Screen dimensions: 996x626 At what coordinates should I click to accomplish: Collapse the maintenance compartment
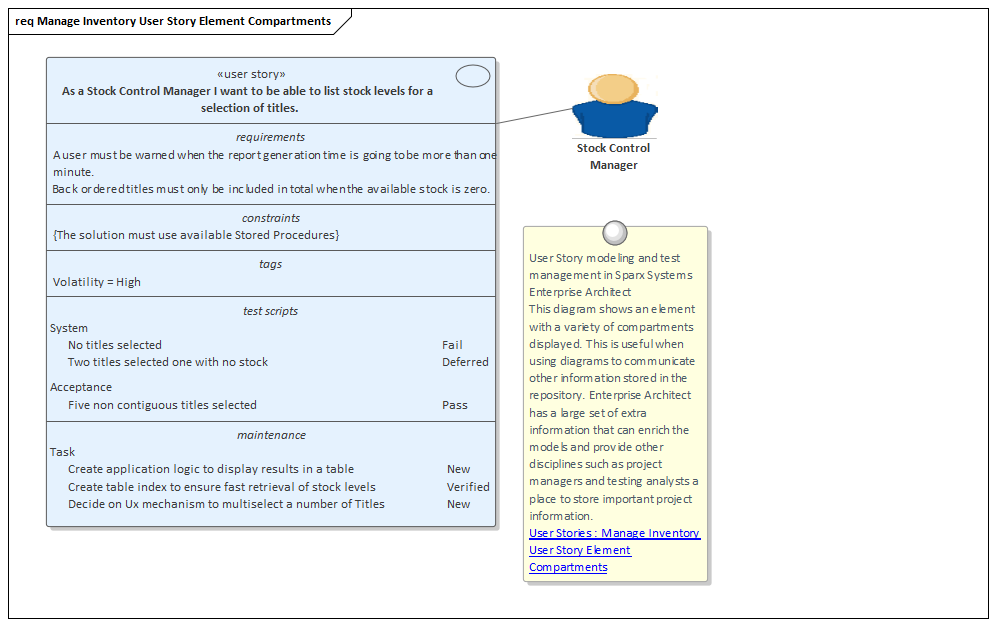point(270,434)
